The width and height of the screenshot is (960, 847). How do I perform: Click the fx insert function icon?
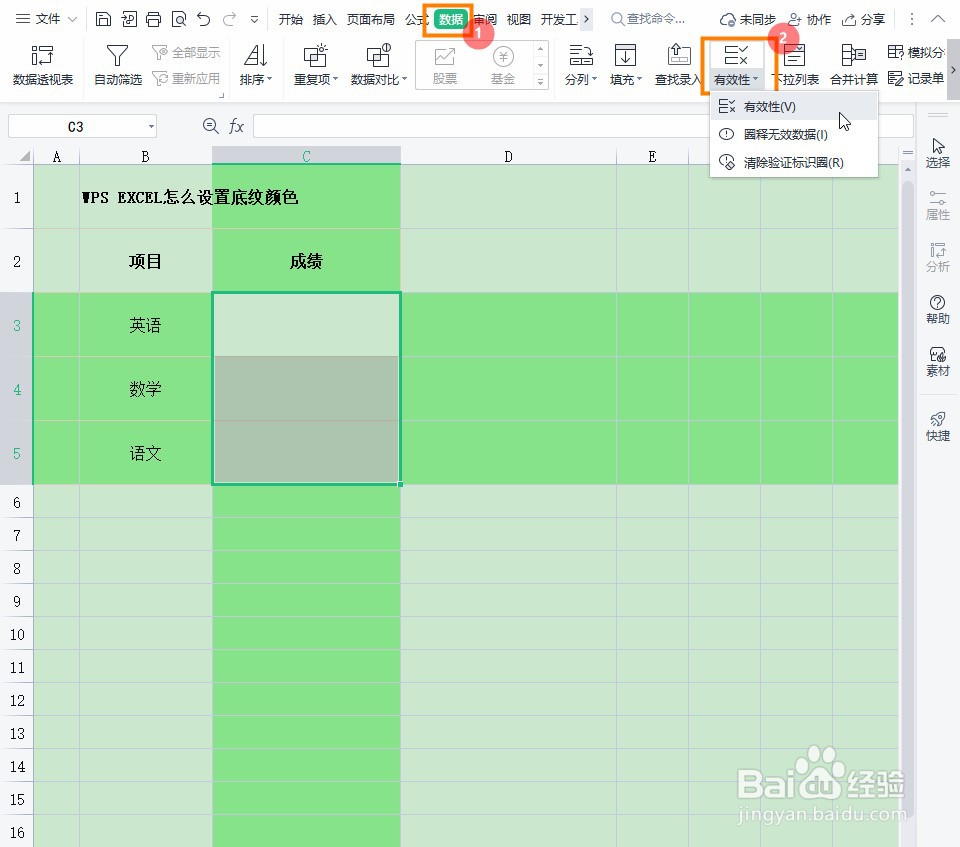(236, 126)
